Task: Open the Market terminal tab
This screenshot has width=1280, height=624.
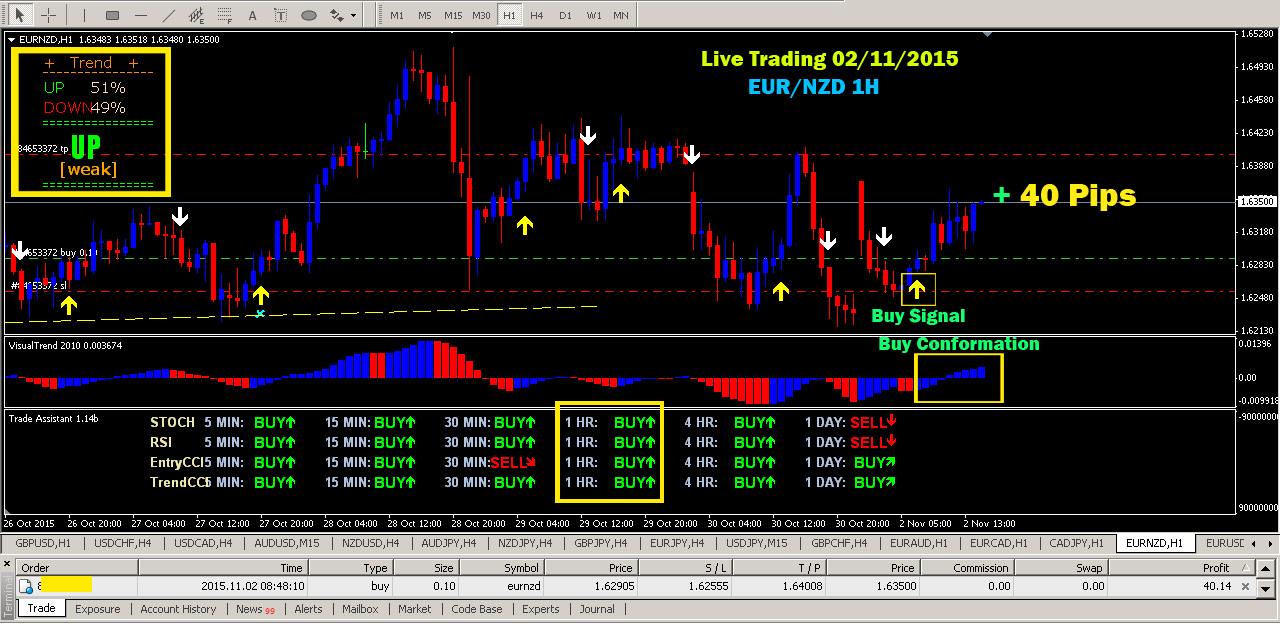Action: 414,608
